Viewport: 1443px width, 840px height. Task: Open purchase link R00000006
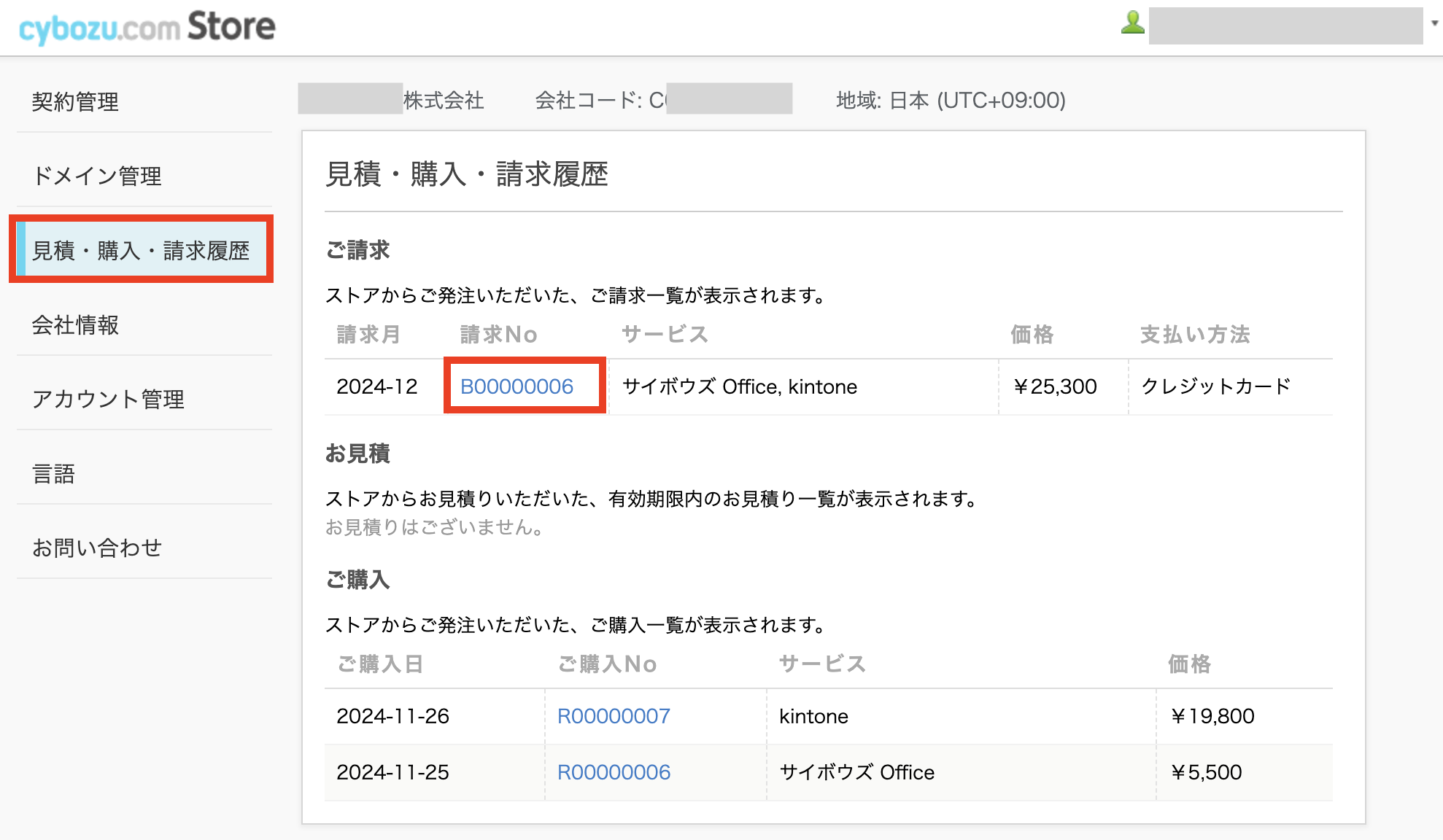click(614, 772)
